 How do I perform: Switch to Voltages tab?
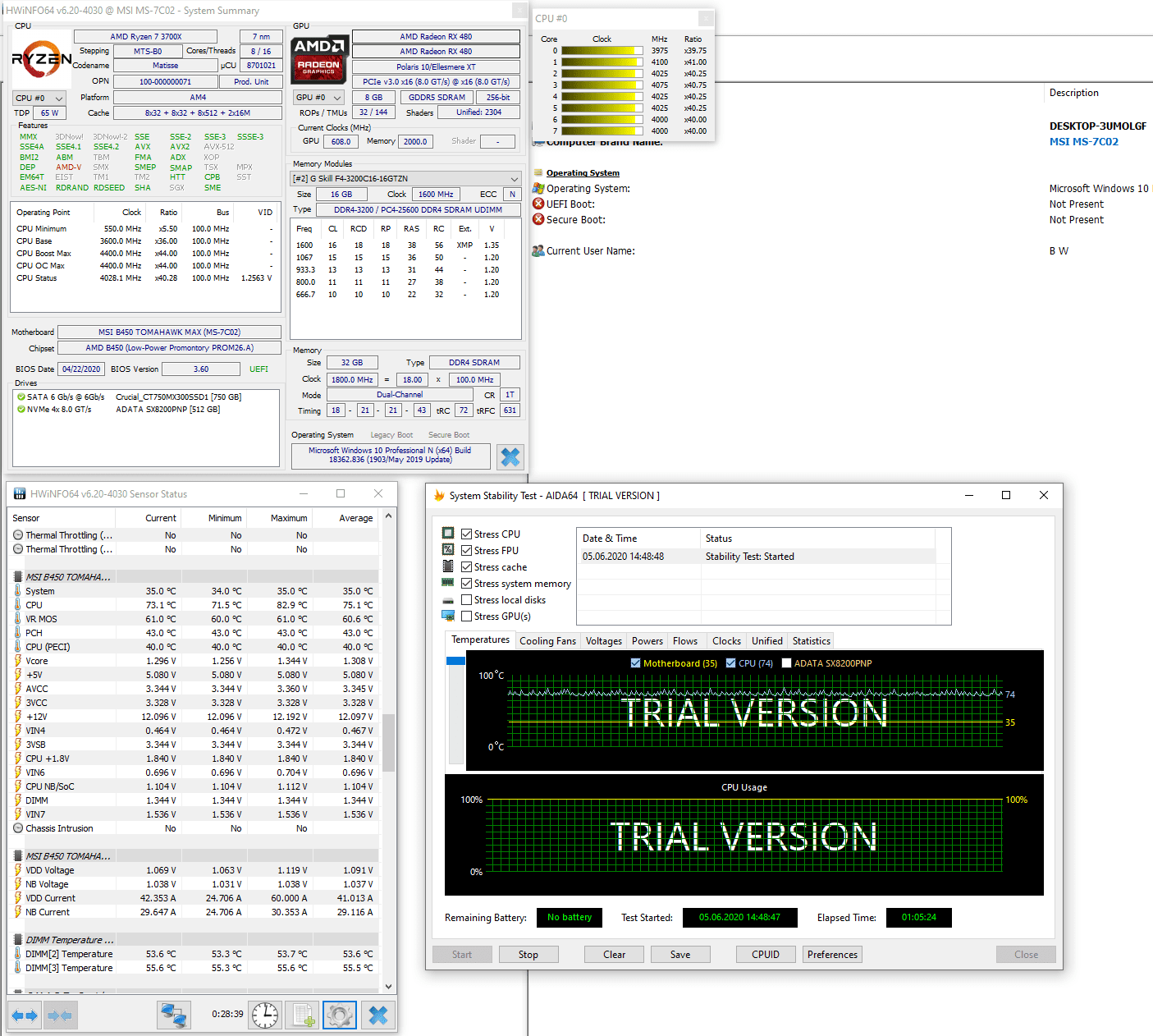(603, 641)
